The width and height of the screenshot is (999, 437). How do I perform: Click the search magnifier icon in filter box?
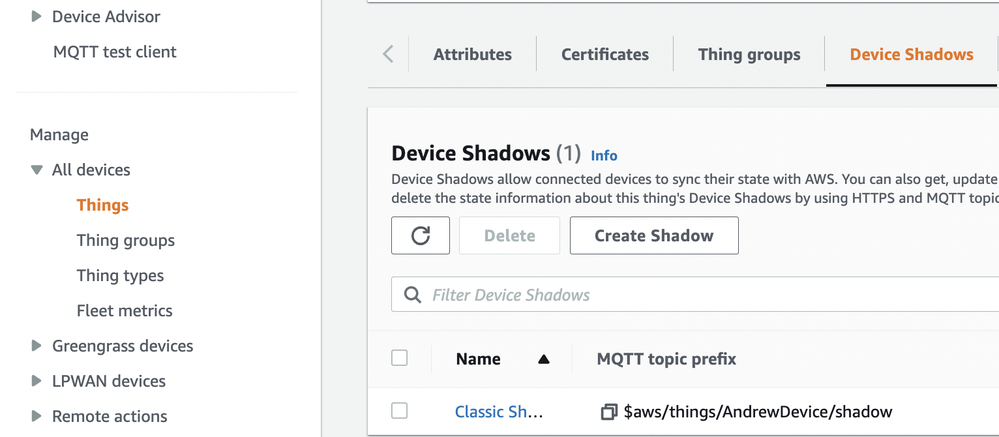click(x=412, y=294)
